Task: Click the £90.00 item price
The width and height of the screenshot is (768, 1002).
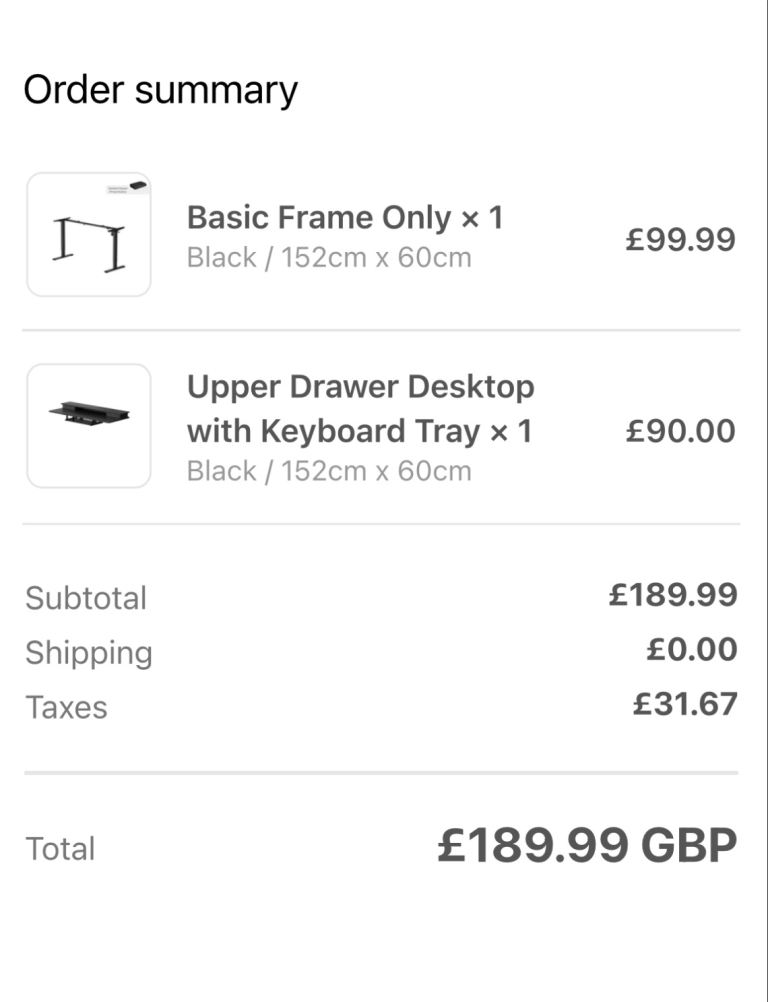Action: coord(680,431)
